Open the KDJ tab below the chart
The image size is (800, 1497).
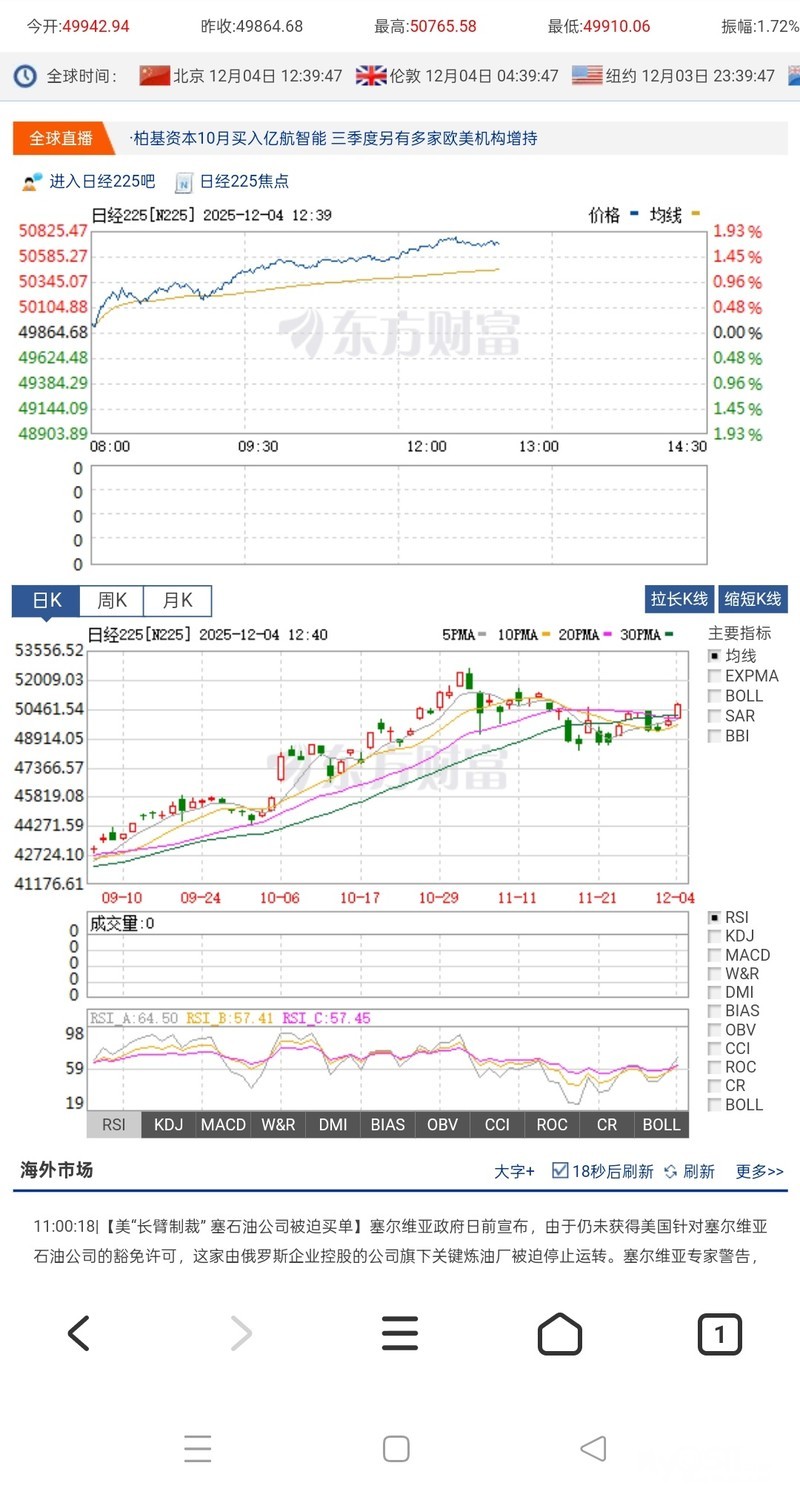pyautogui.click(x=168, y=1124)
